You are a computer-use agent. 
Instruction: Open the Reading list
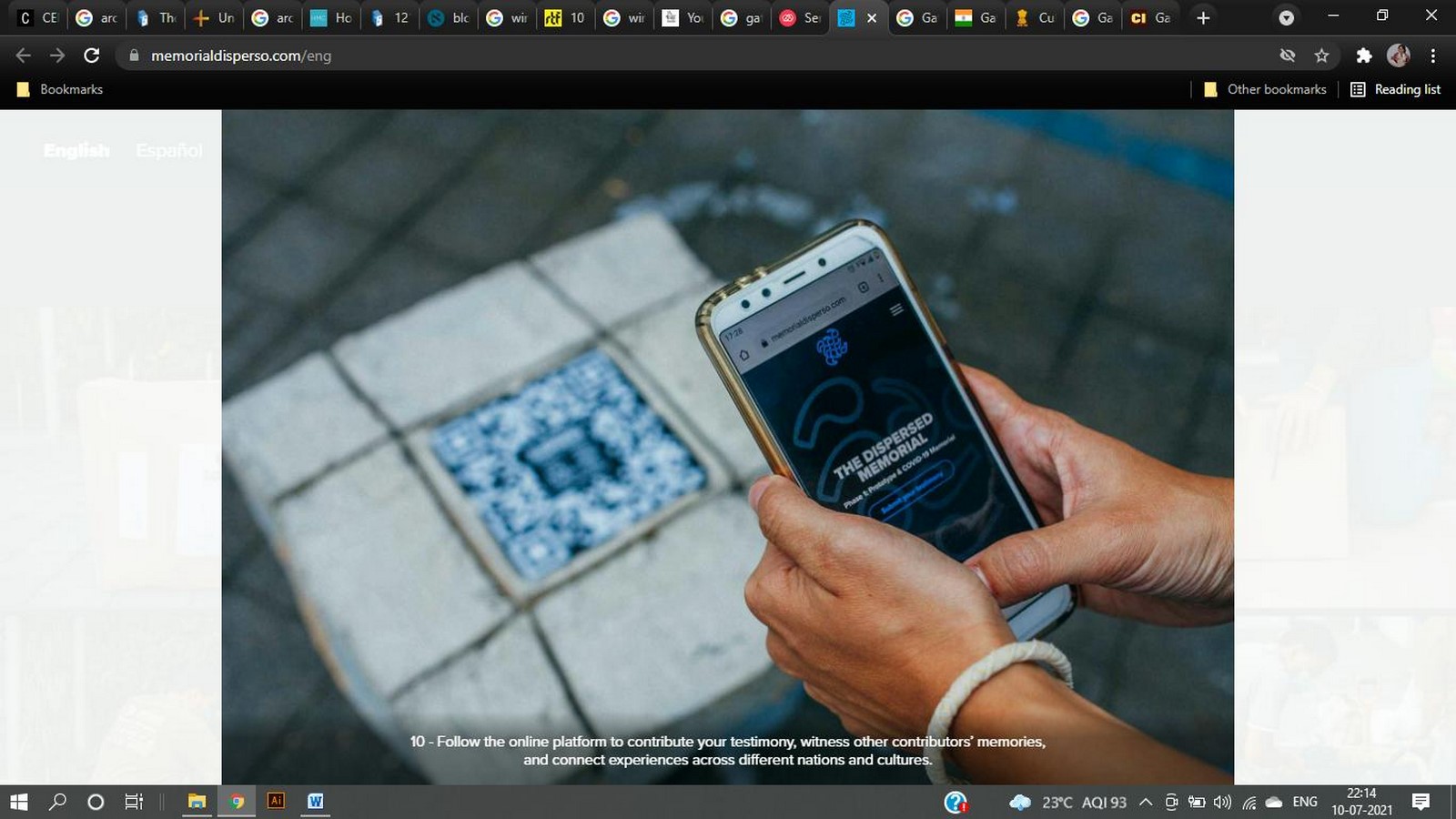(1396, 89)
